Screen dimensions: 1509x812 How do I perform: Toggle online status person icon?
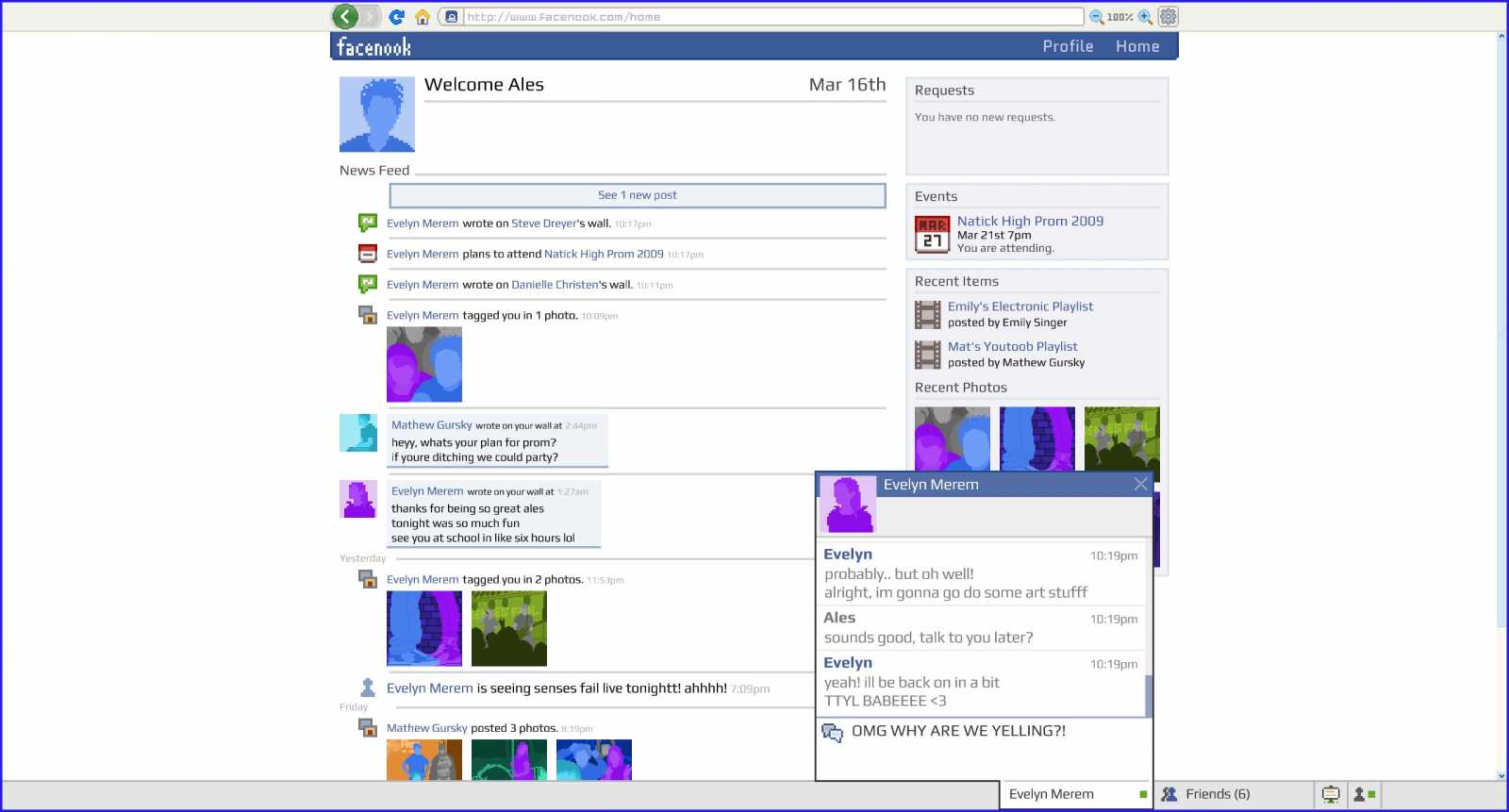click(x=1365, y=795)
